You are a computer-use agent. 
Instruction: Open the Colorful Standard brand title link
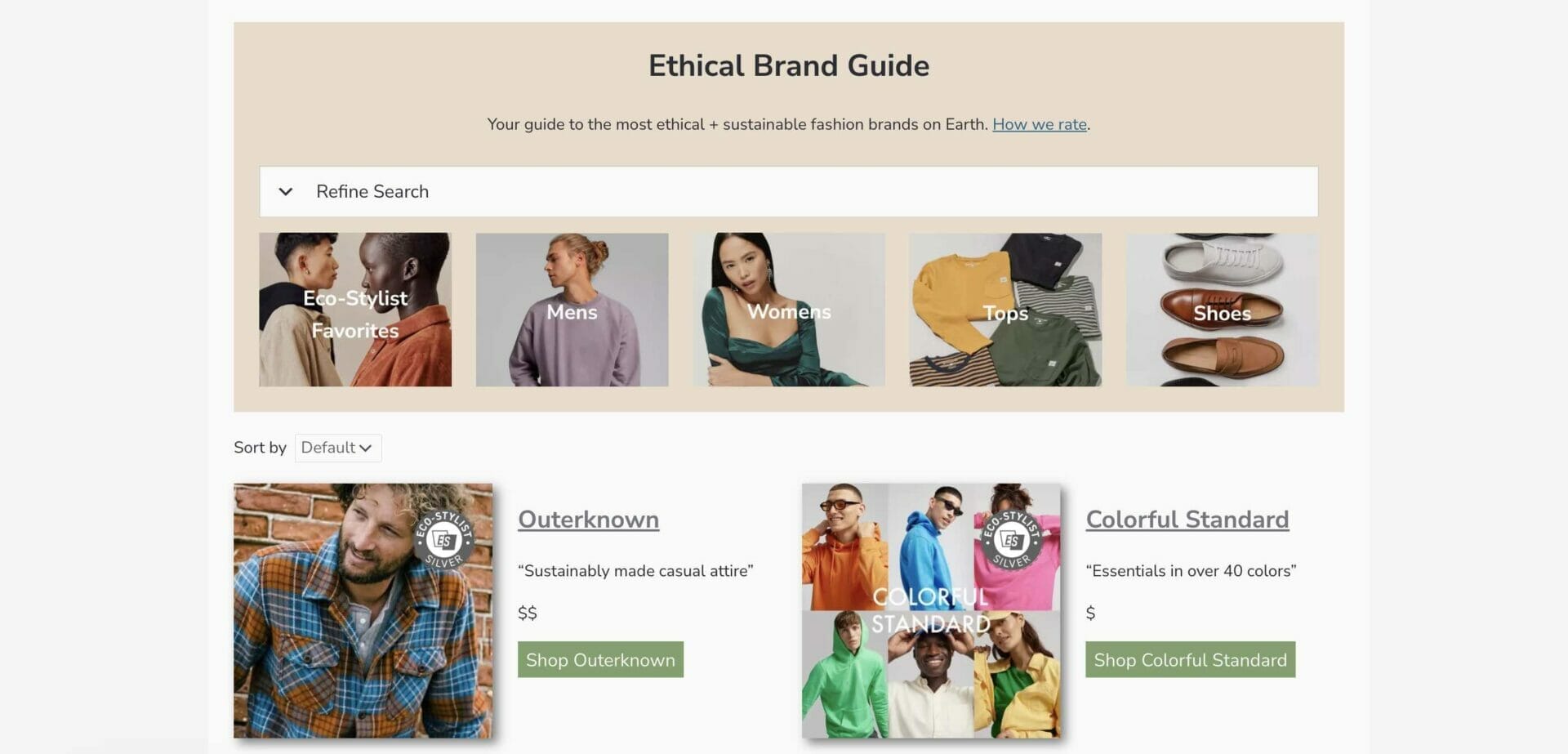[x=1187, y=520]
